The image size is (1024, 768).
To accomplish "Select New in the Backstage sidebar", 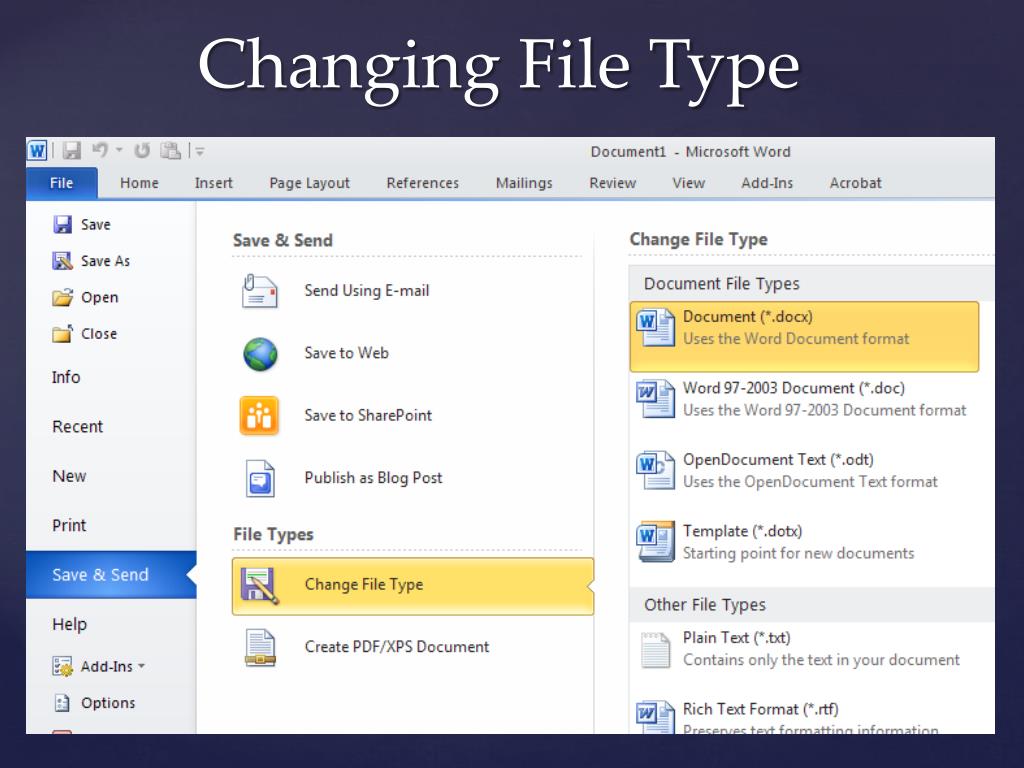I will (x=69, y=476).
